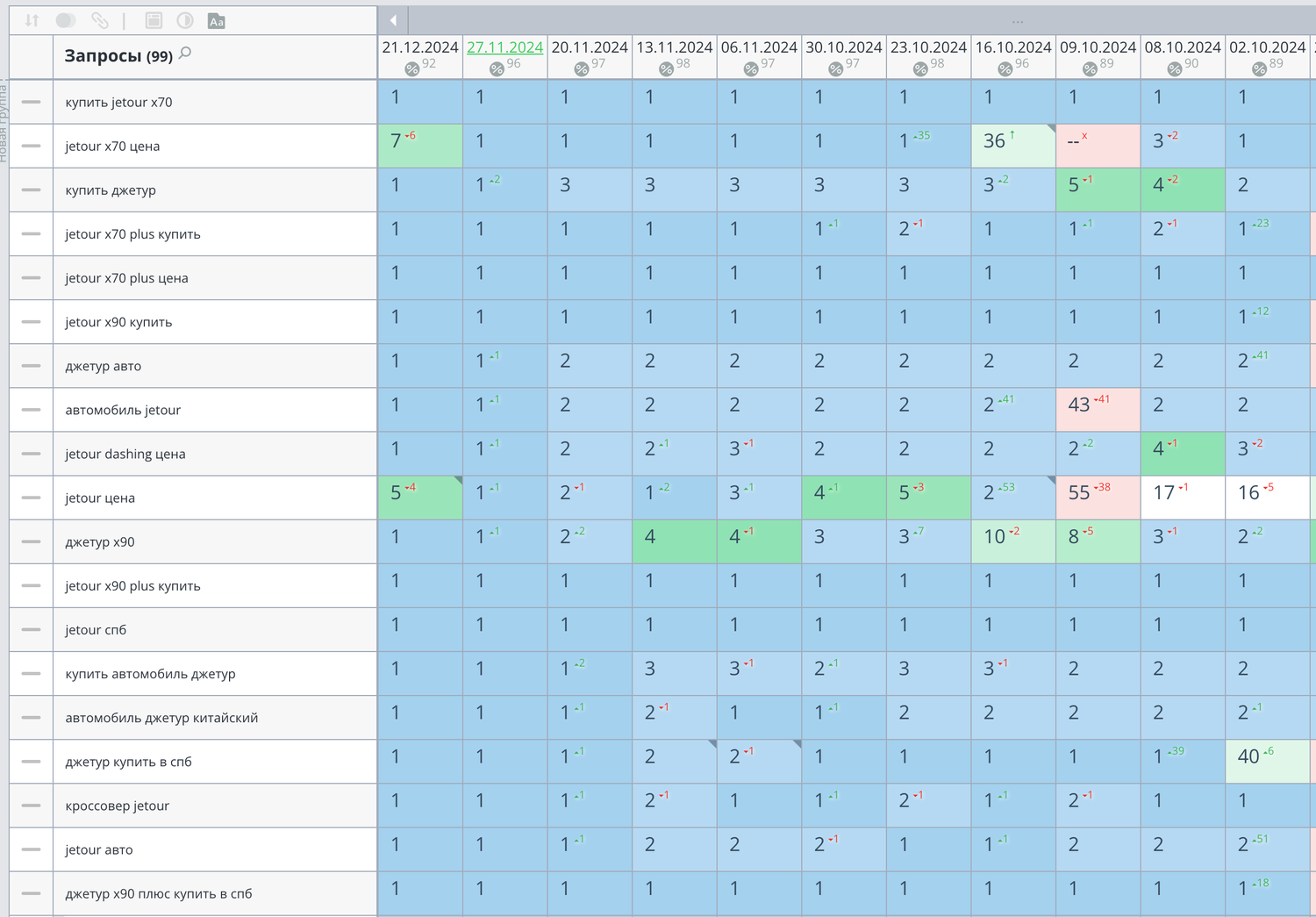Click position 5 cell for jetour цена on 21.12.2024

coord(420,498)
